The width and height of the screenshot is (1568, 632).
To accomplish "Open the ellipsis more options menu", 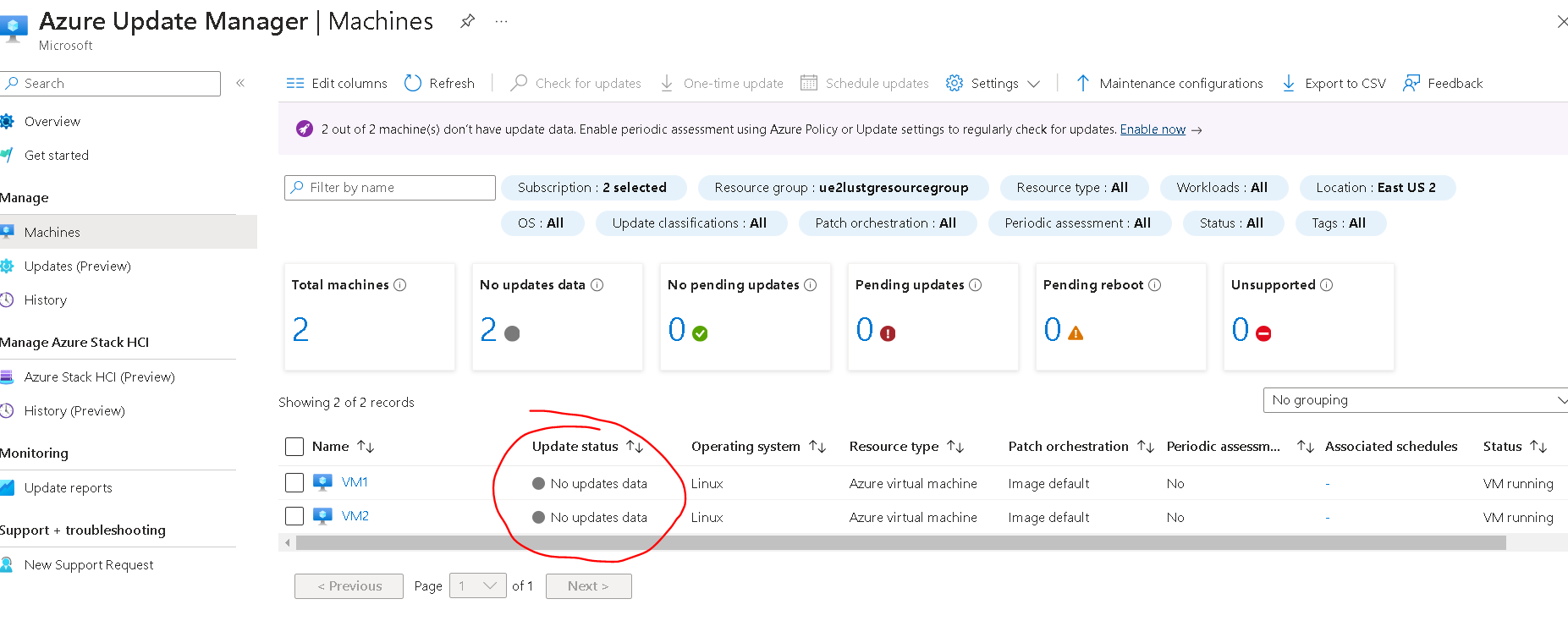I will pyautogui.click(x=502, y=21).
